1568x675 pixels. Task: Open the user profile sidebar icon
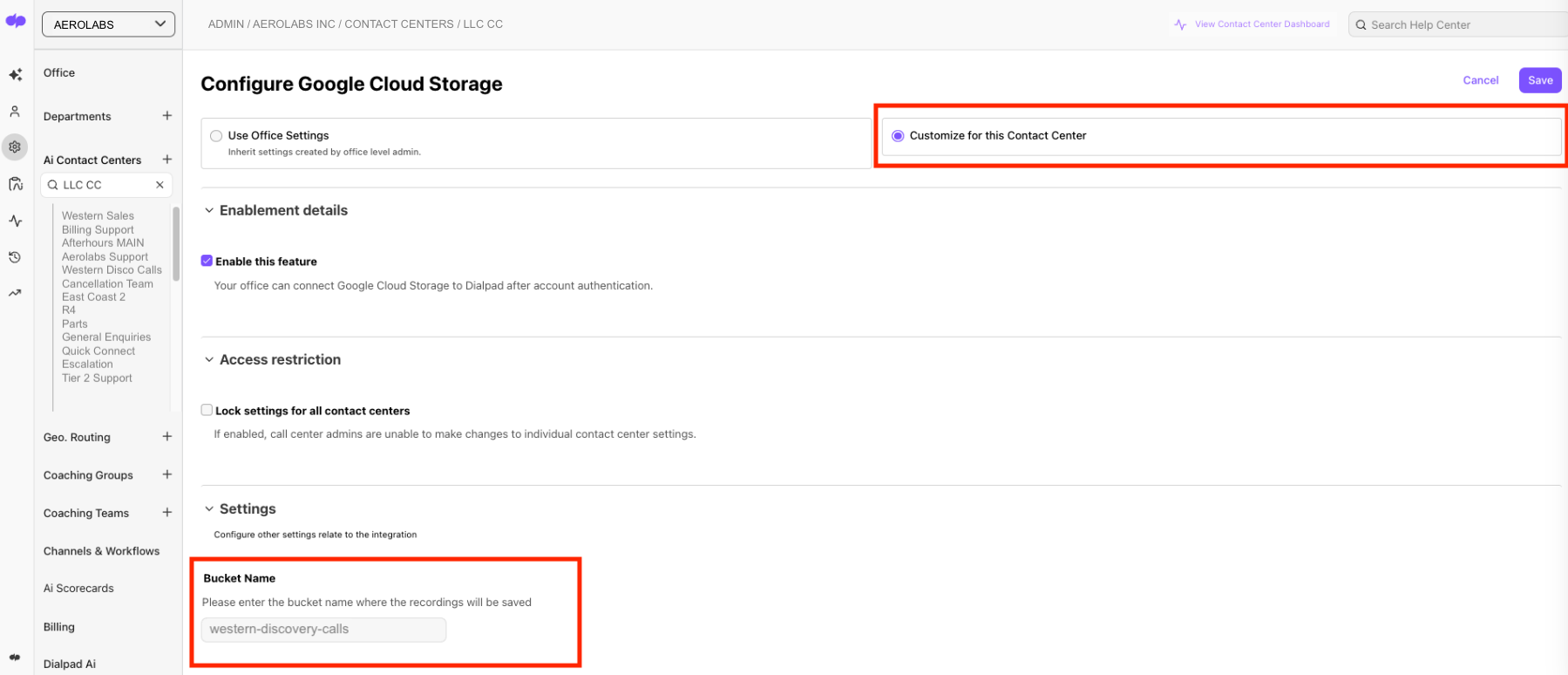point(15,112)
